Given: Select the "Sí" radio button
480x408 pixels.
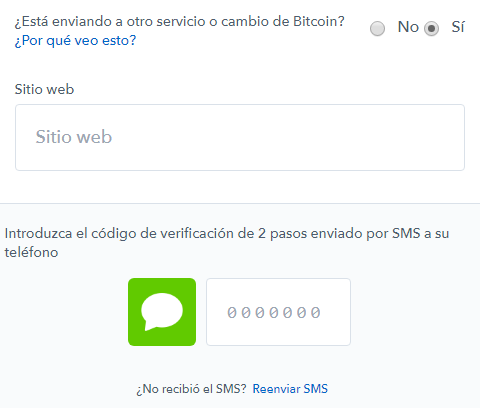Looking at the screenshot, I should click(x=431, y=28).
